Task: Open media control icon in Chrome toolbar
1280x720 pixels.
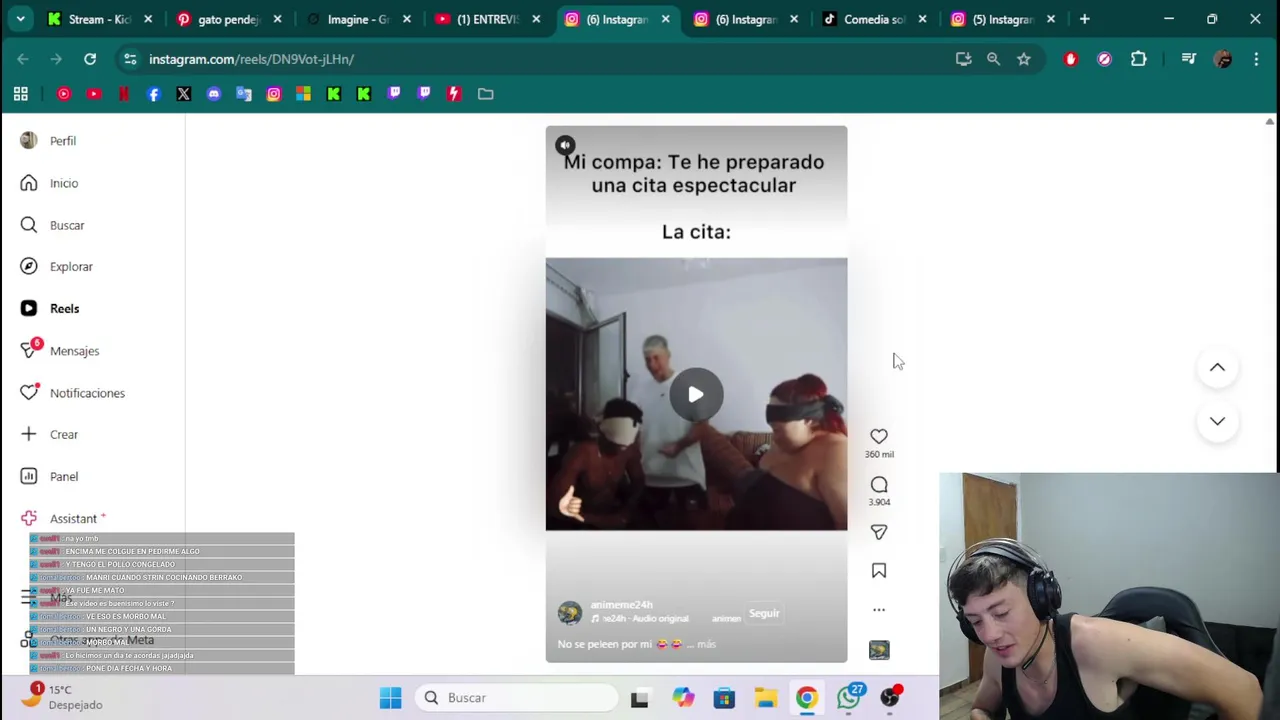Action: click(x=1188, y=59)
